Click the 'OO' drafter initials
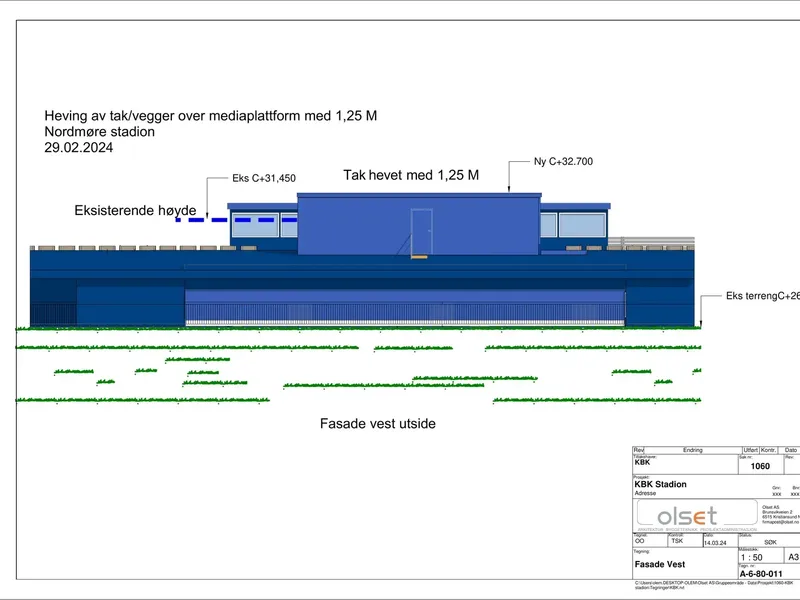 pyautogui.click(x=639, y=541)
